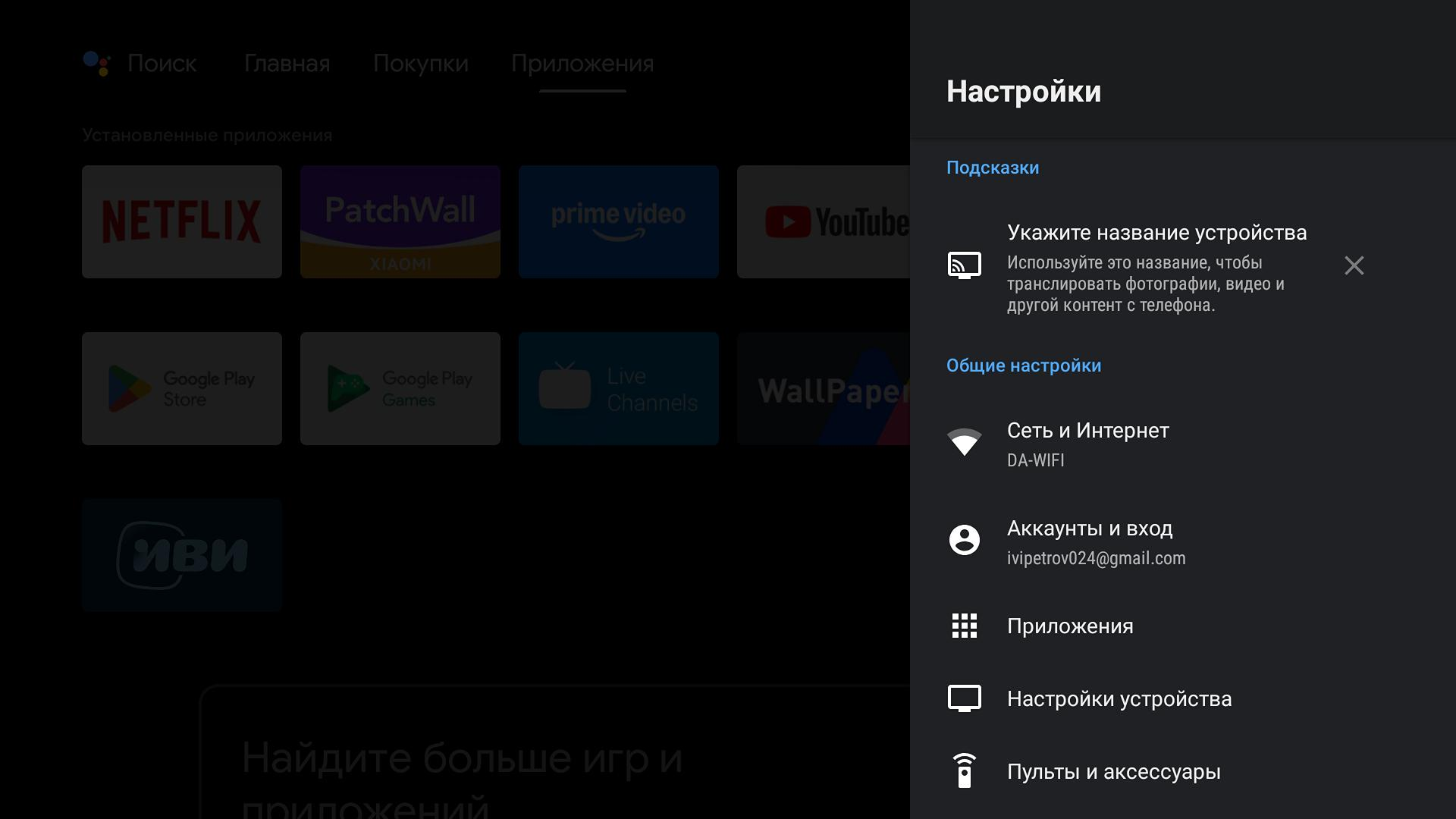Click the remote control icon
Viewport: 1456px width, 819px height.
click(x=965, y=771)
